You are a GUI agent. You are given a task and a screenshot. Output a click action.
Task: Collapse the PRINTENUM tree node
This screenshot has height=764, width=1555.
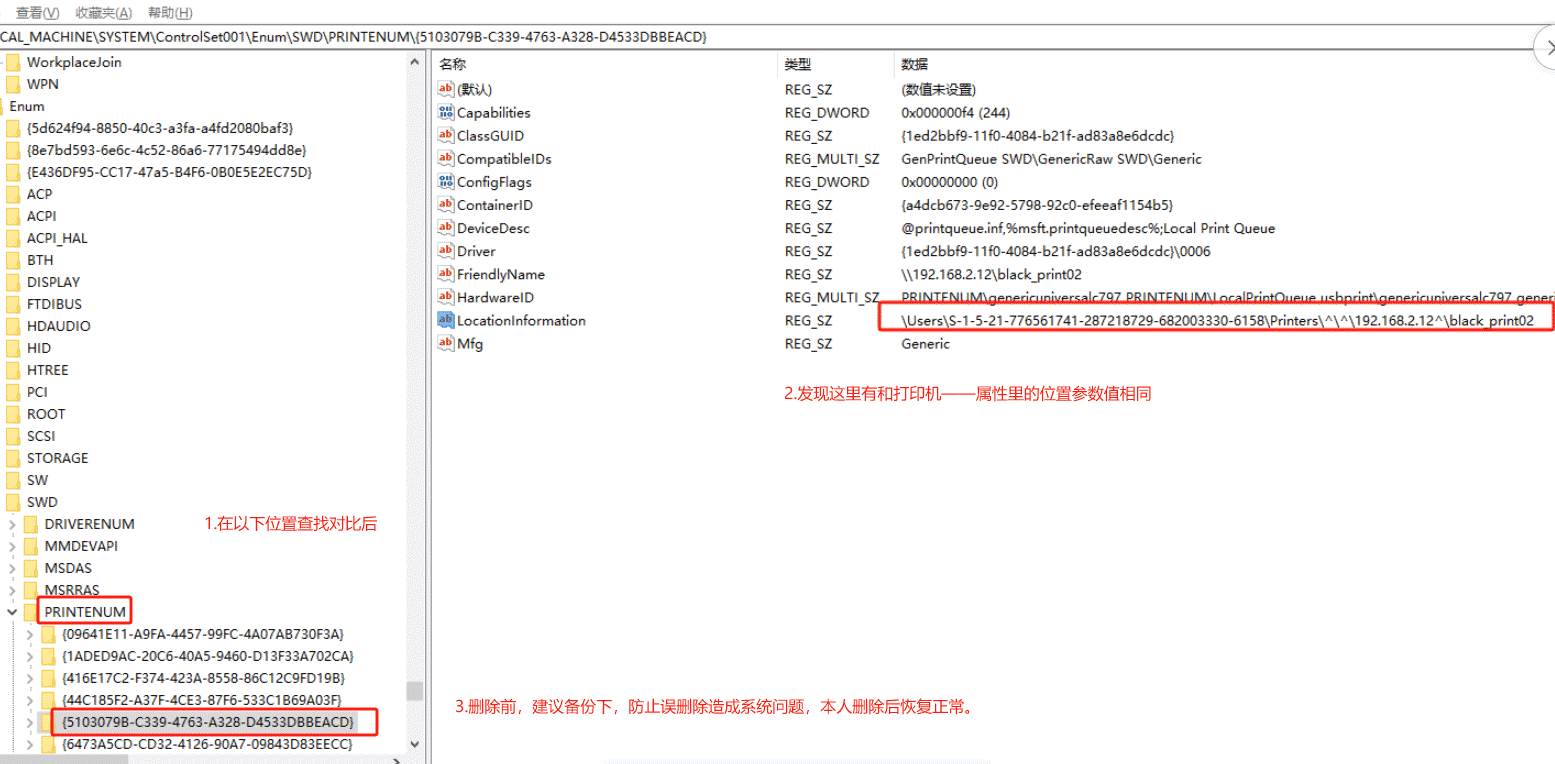pos(12,612)
